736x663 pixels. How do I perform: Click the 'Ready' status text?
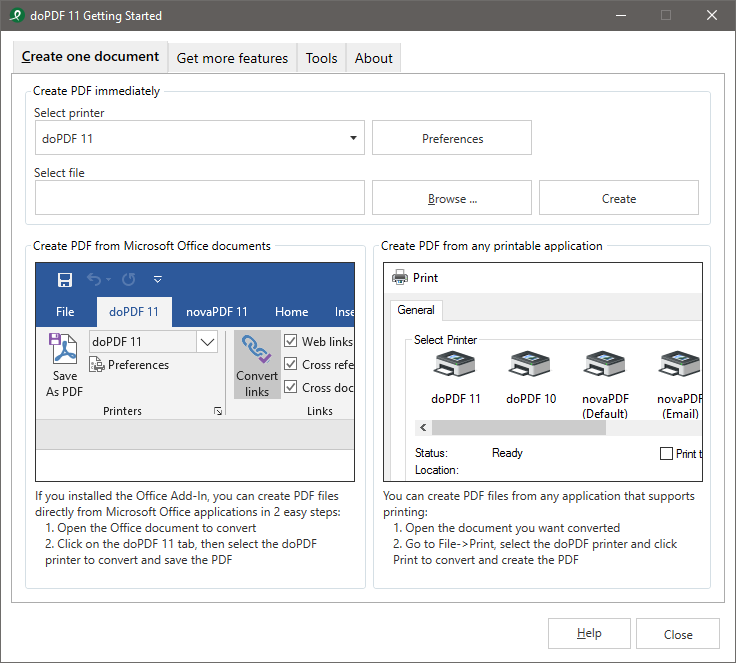click(507, 453)
